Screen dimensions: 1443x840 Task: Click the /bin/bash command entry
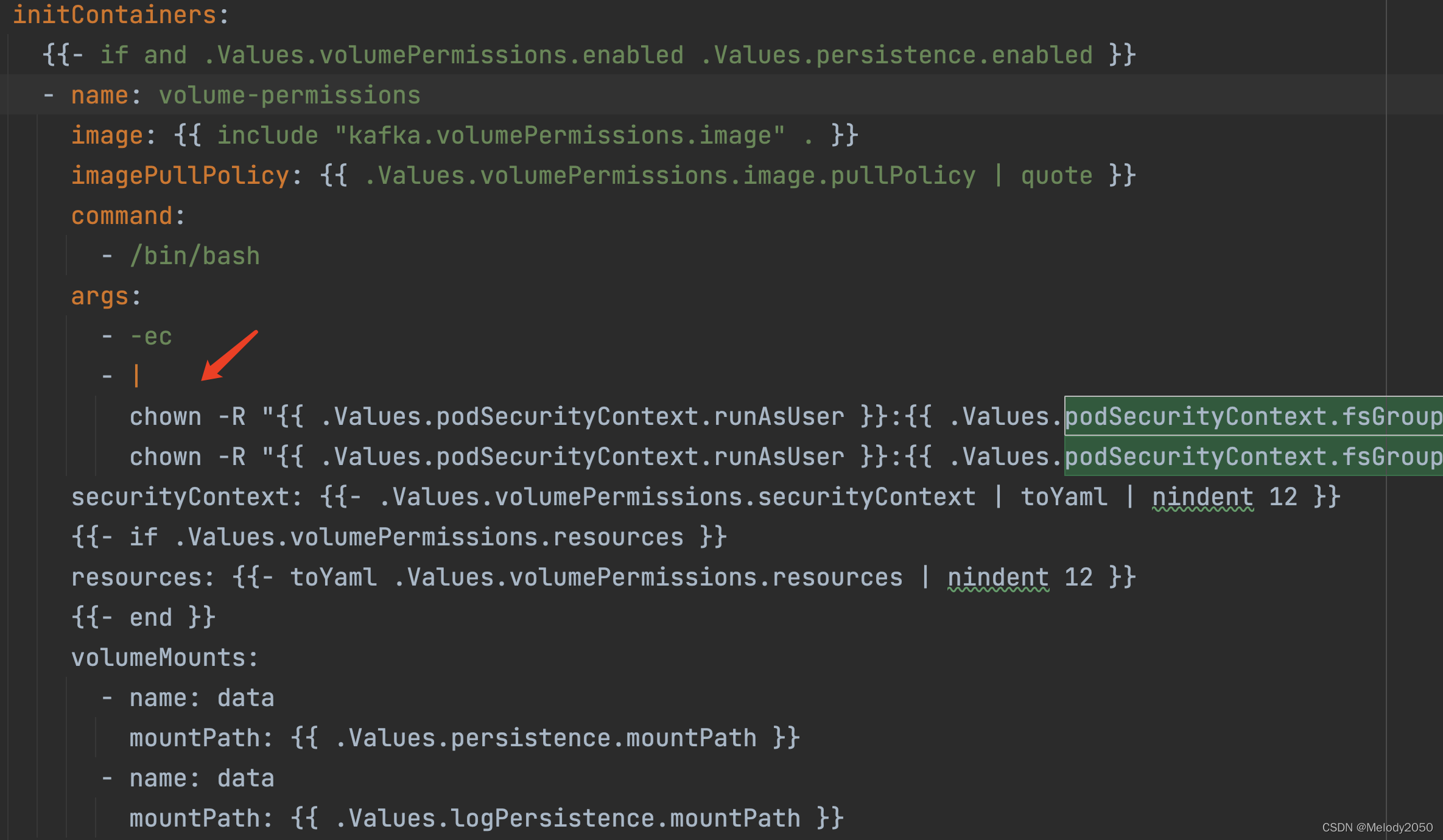(195, 256)
